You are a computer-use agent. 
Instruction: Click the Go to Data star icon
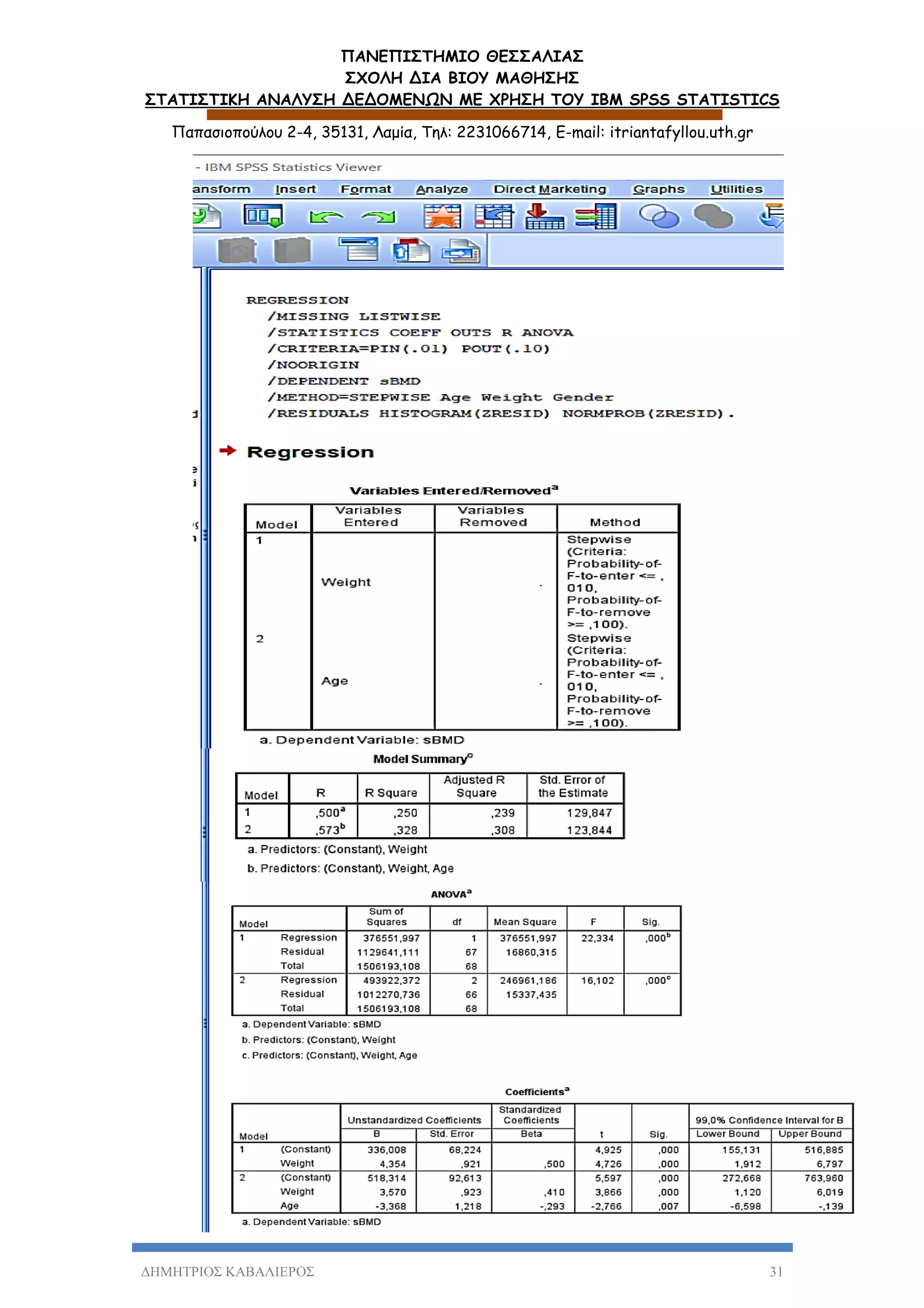click(x=442, y=217)
